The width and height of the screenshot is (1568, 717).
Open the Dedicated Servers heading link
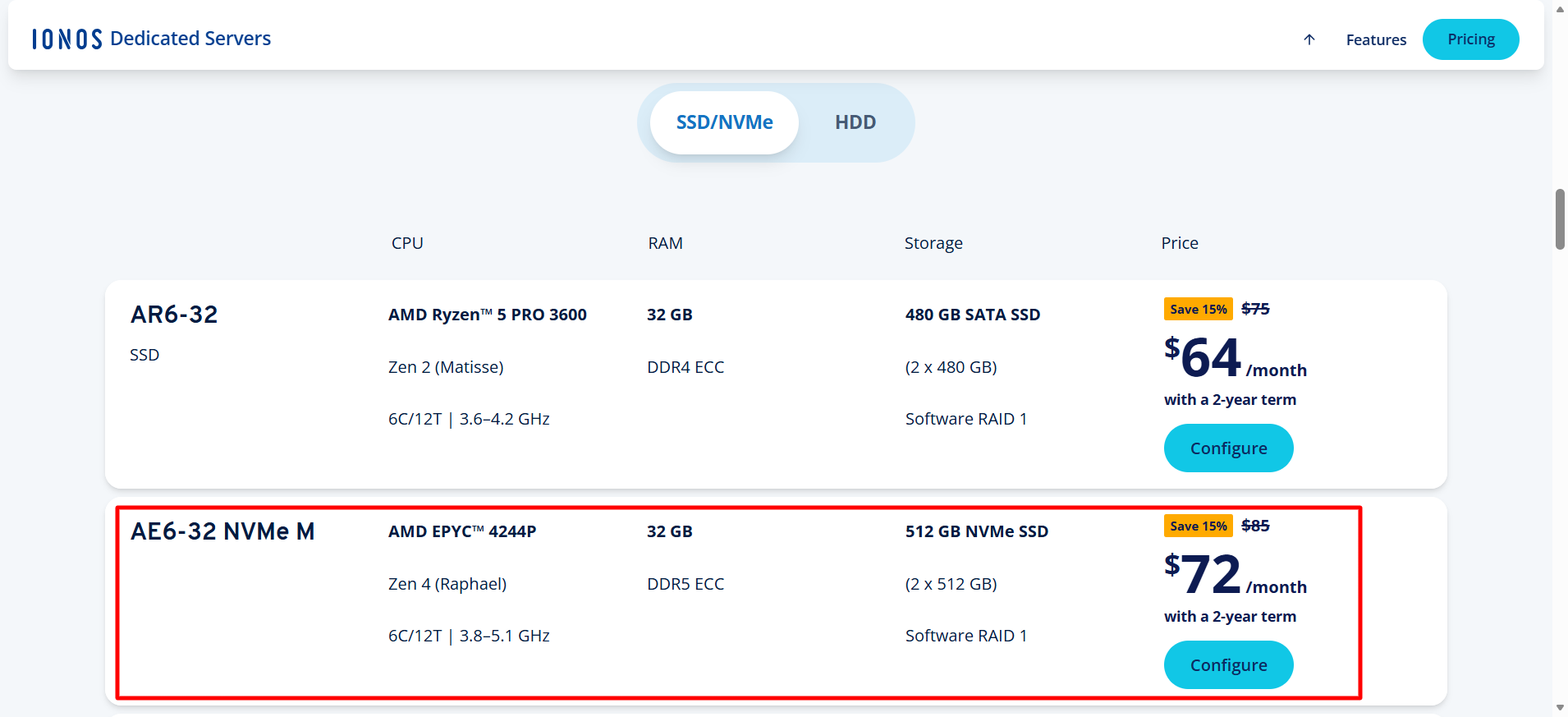pos(190,39)
